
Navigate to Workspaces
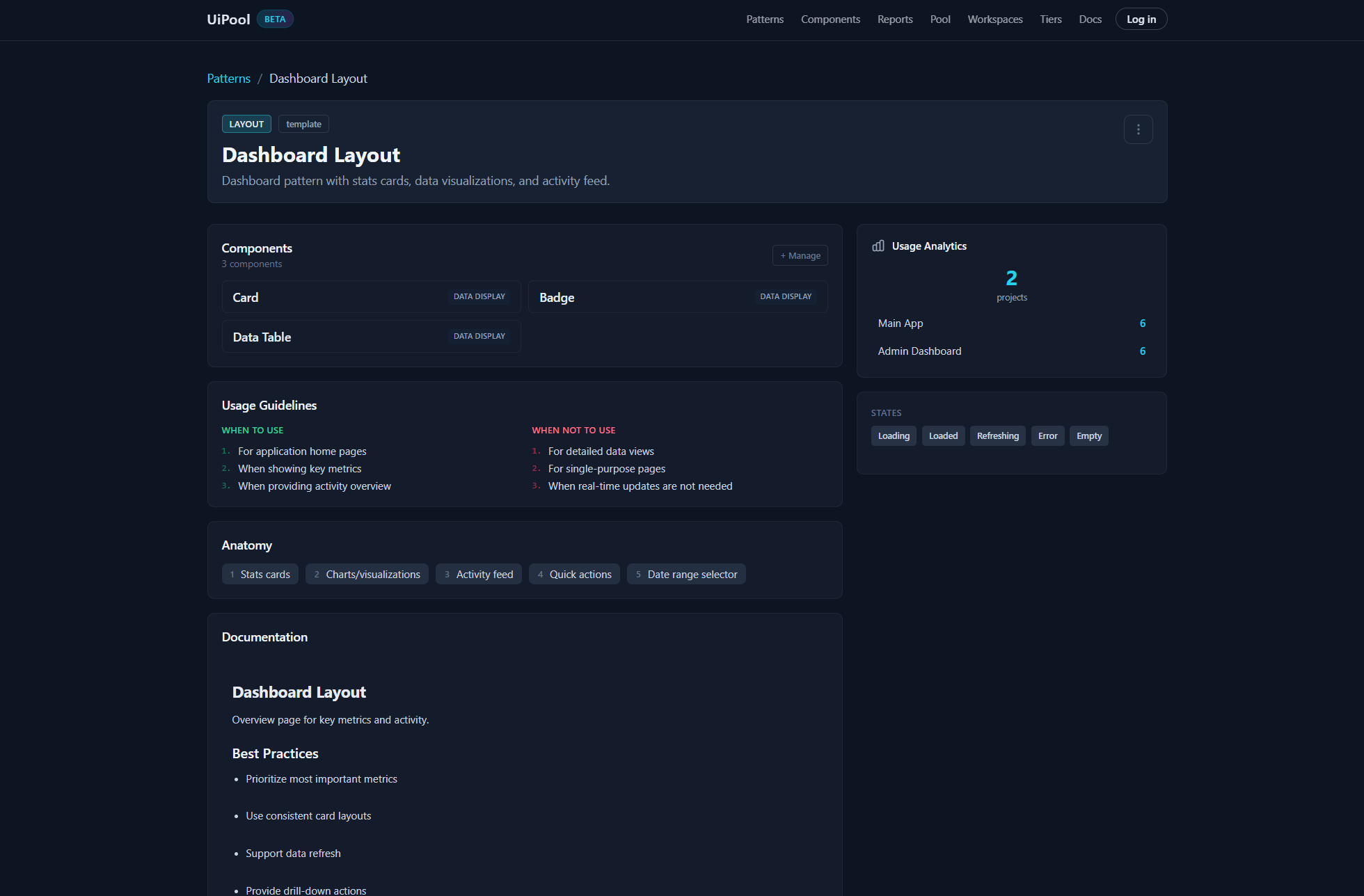click(995, 19)
